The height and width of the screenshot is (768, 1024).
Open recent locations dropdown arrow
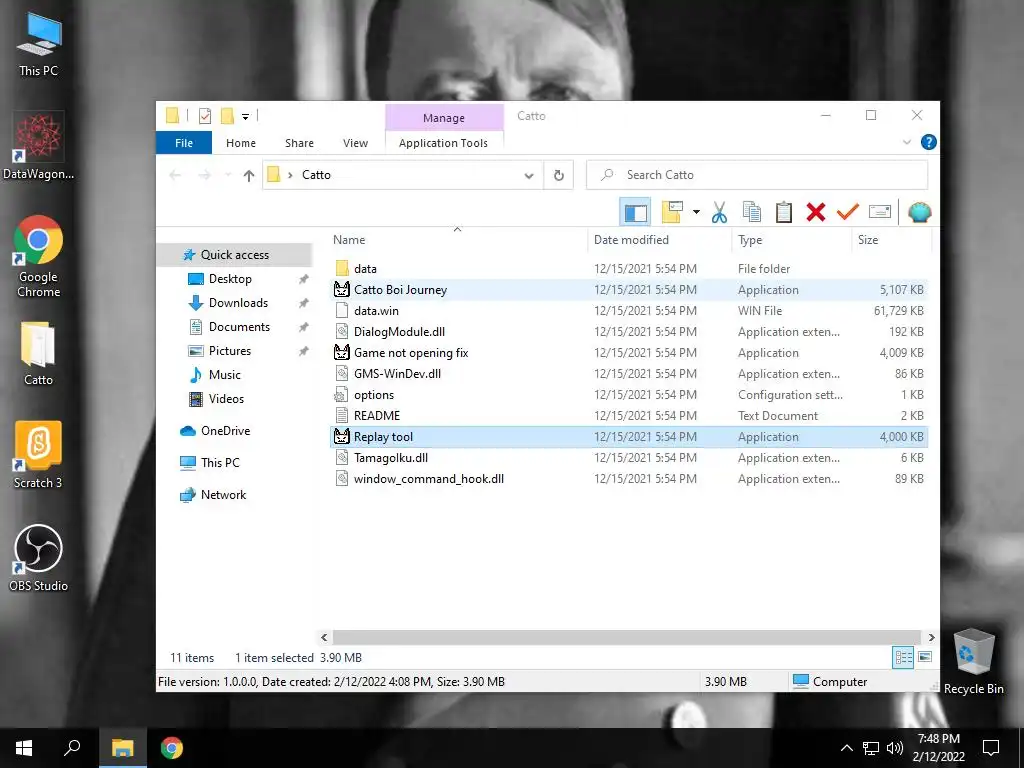point(228,175)
